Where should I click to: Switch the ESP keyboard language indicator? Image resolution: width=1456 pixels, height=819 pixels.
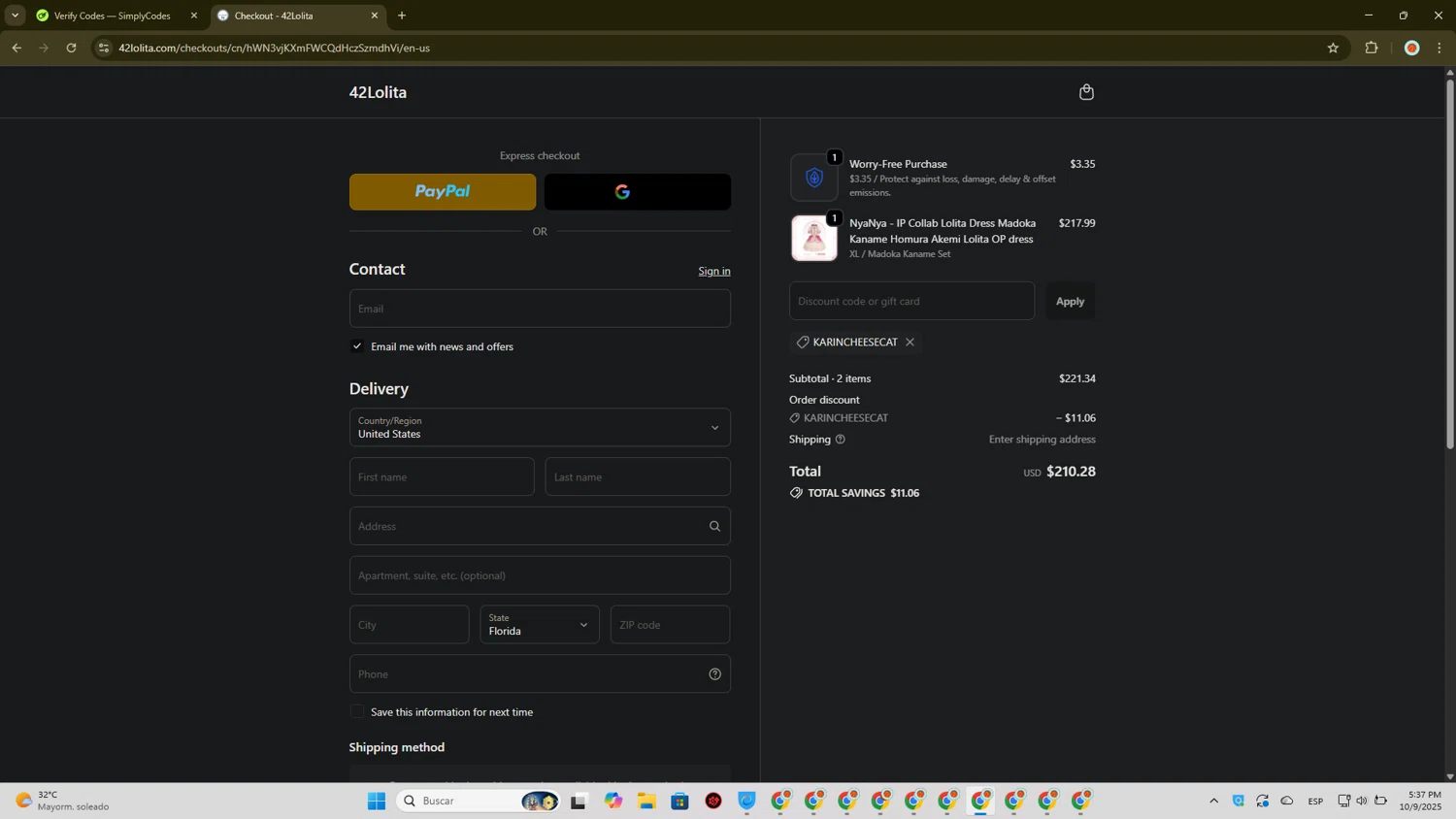point(1315,801)
